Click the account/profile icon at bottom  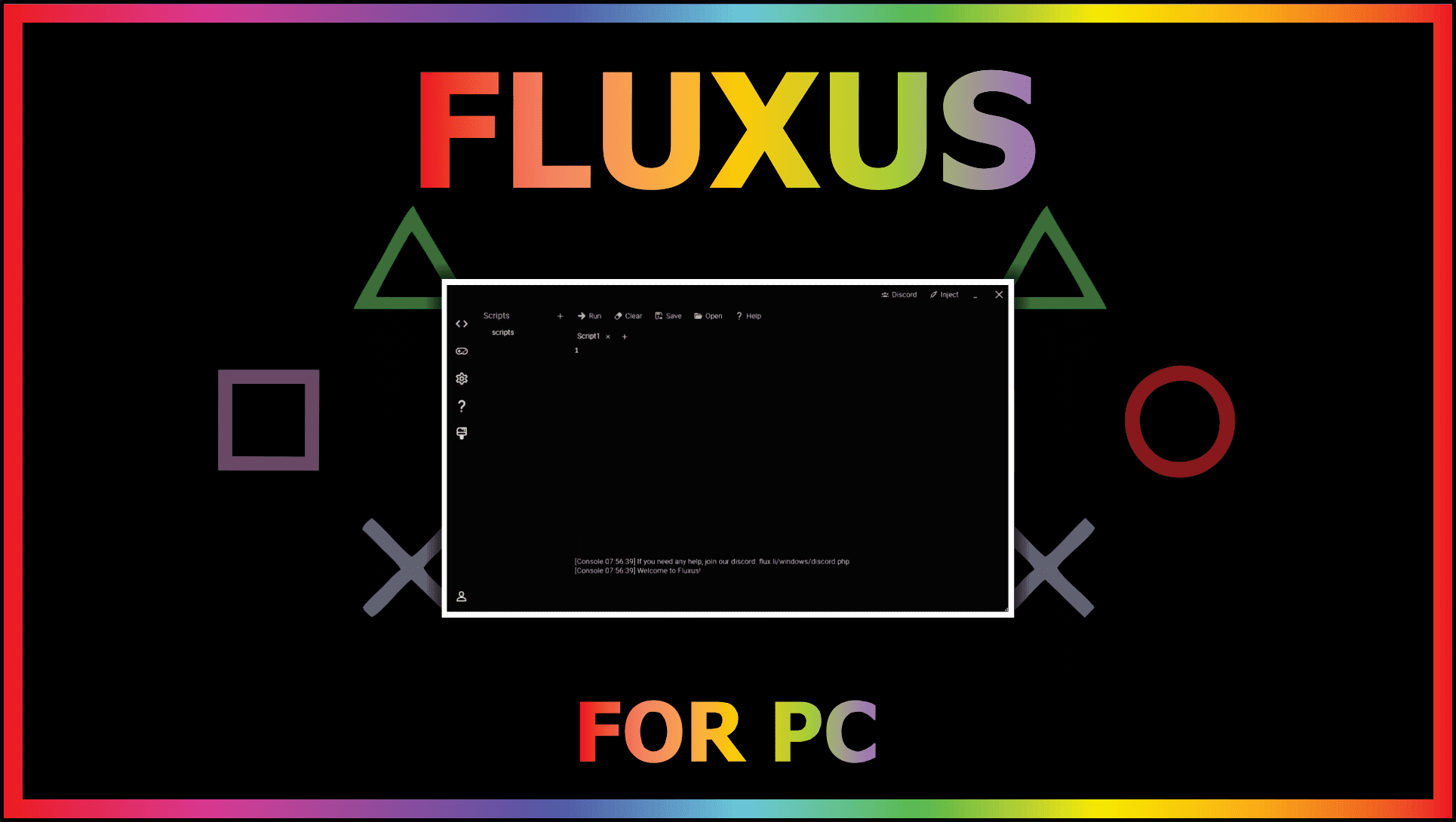coord(461,596)
